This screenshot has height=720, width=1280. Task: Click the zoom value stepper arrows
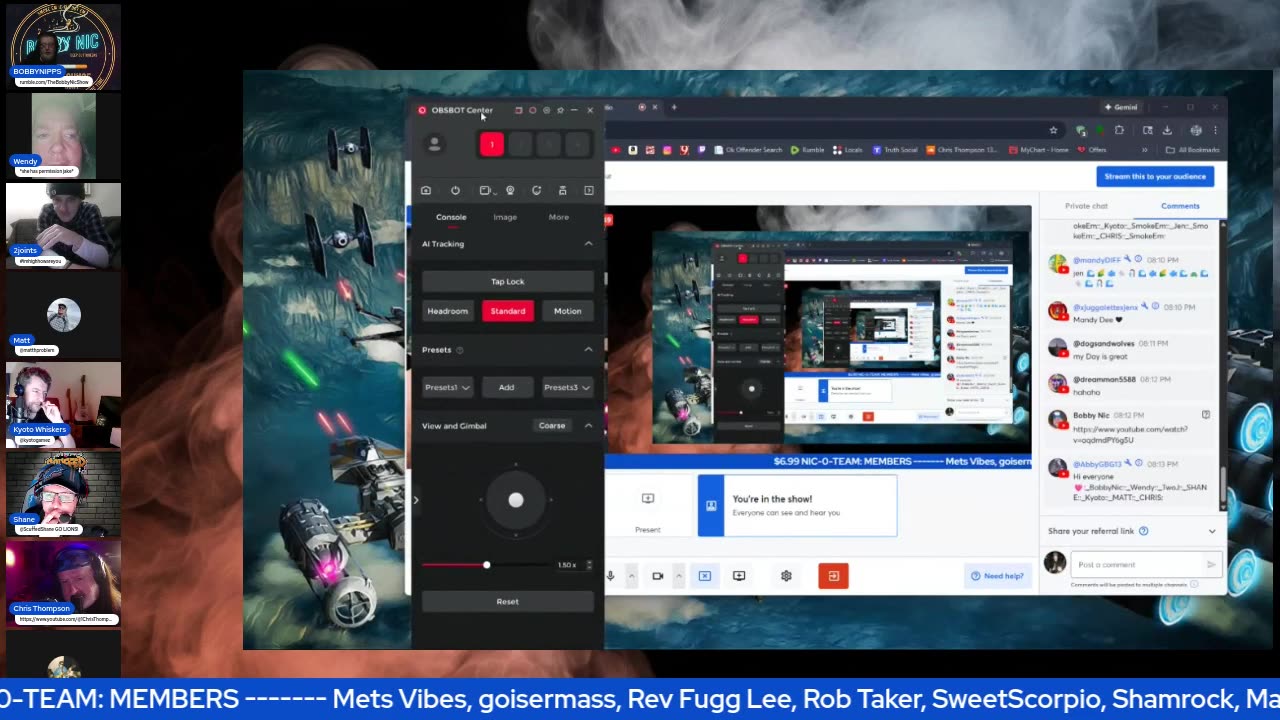[589, 565]
